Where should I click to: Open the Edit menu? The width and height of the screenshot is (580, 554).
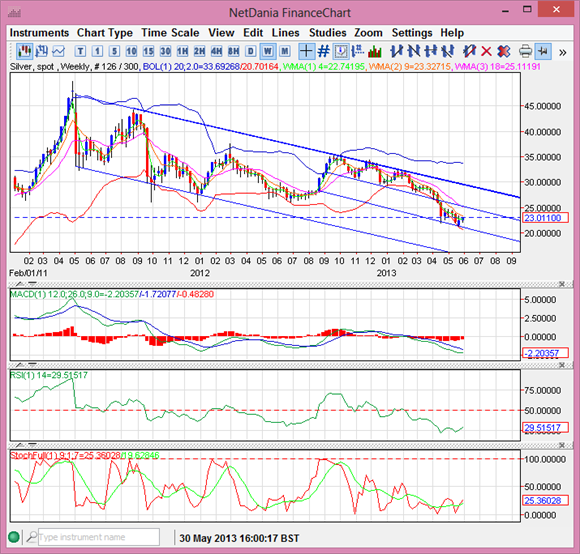point(253,33)
